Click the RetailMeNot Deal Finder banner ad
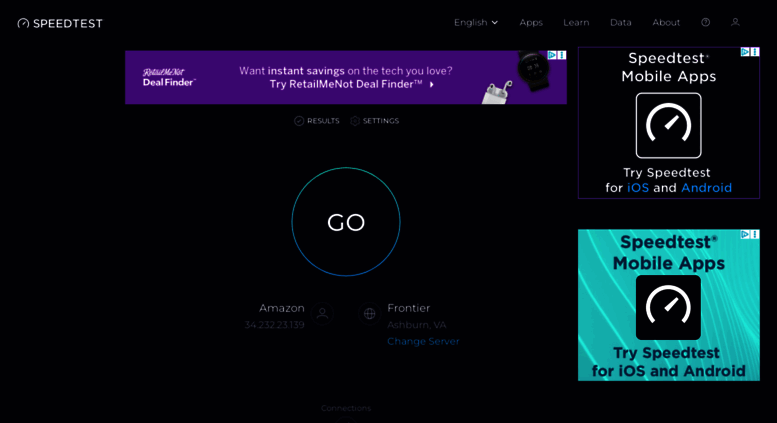This screenshot has width=777, height=423. (x=346, y=77)
